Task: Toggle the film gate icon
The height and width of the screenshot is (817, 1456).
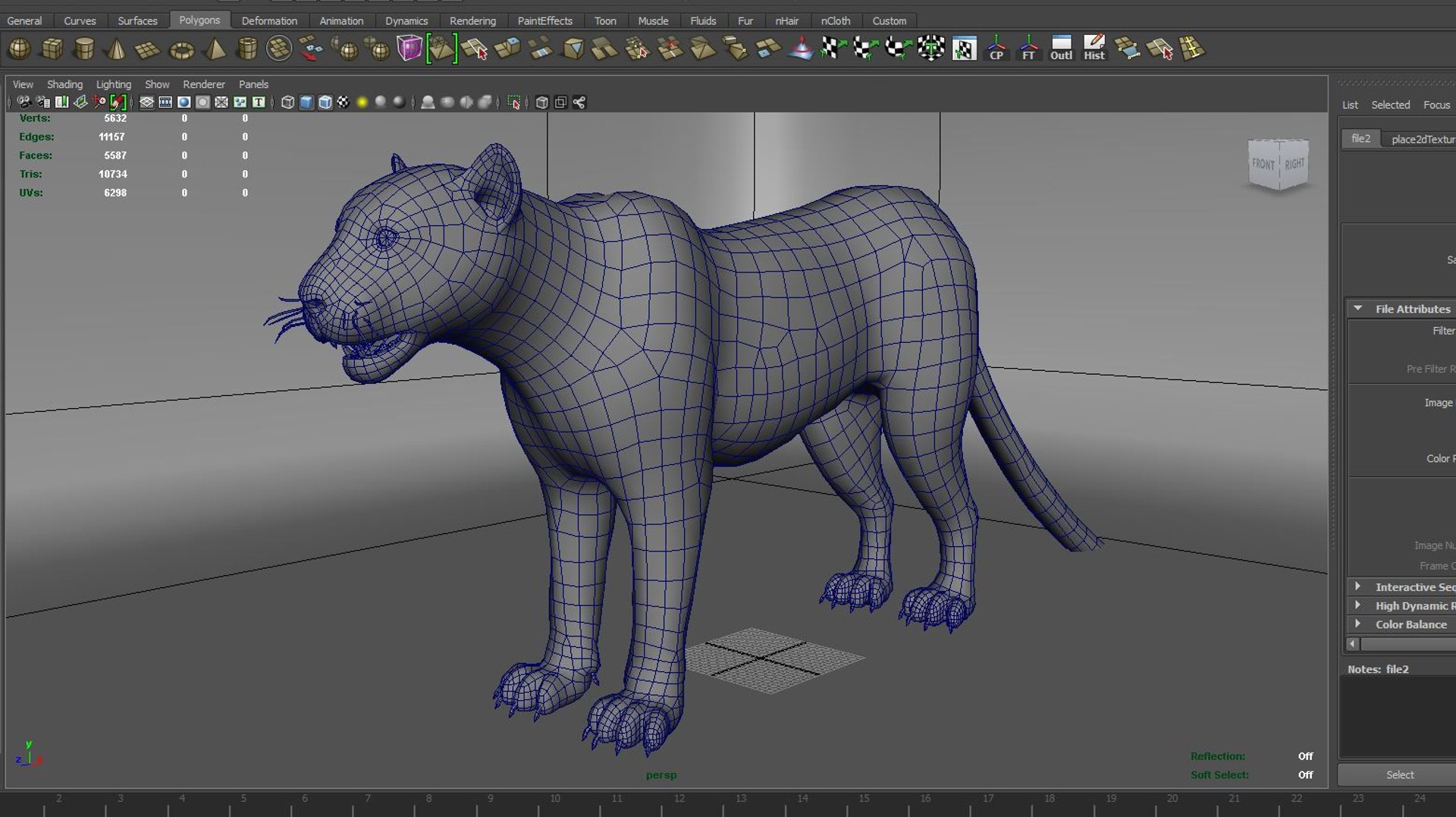Action: (x=165, y=102)
